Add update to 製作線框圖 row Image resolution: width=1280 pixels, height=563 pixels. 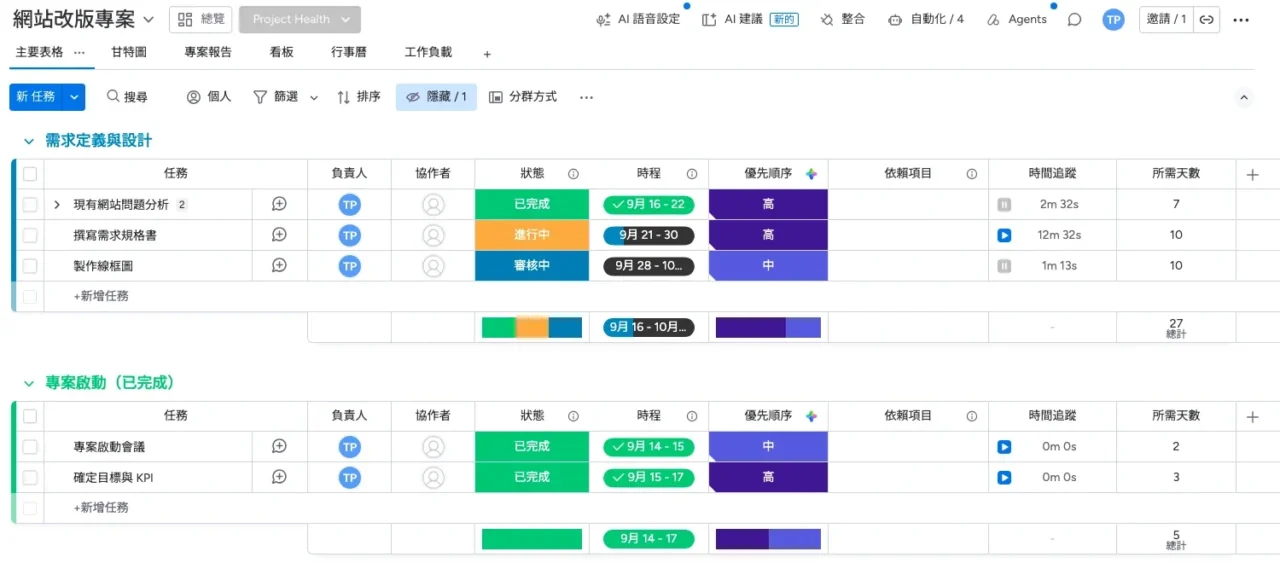click(x=280, y=266)
